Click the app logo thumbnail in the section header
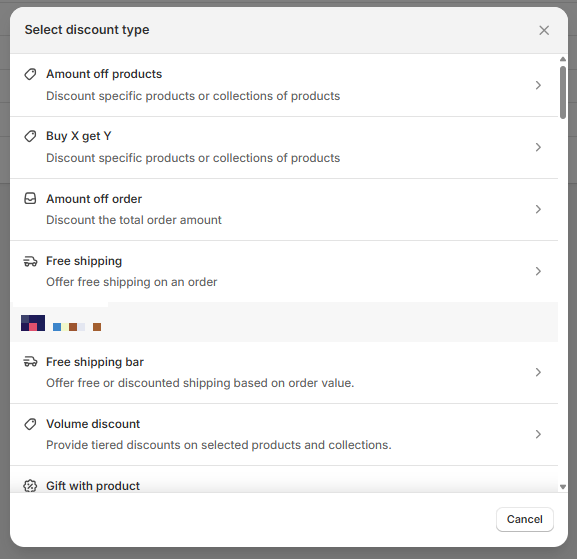This screenshot has width=577, height=559. (33, 323)
